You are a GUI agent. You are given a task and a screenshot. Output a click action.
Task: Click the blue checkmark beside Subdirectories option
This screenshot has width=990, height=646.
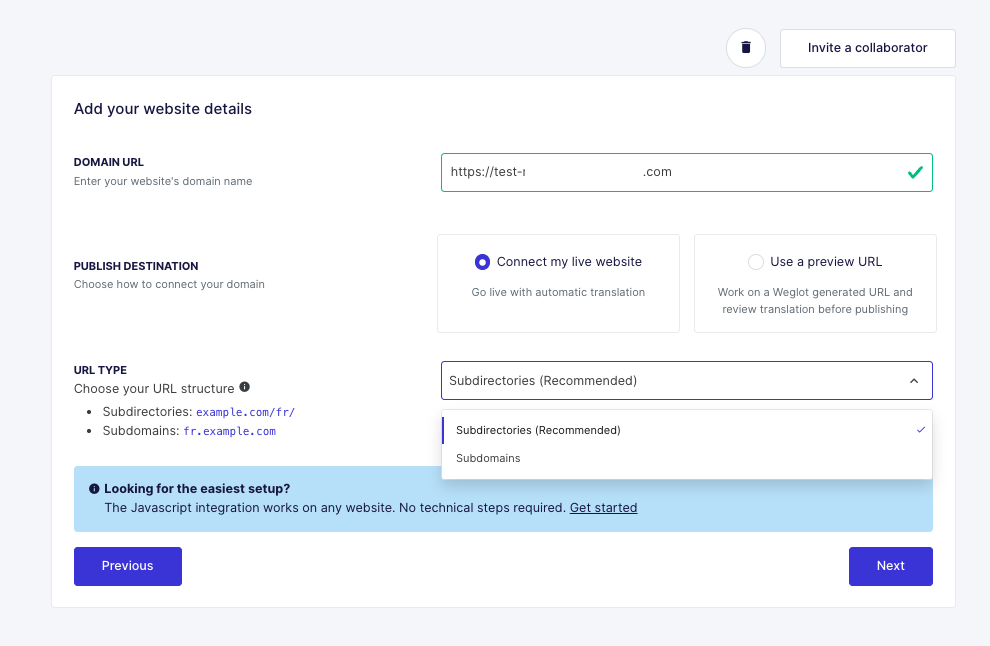(x=921, y=429)
